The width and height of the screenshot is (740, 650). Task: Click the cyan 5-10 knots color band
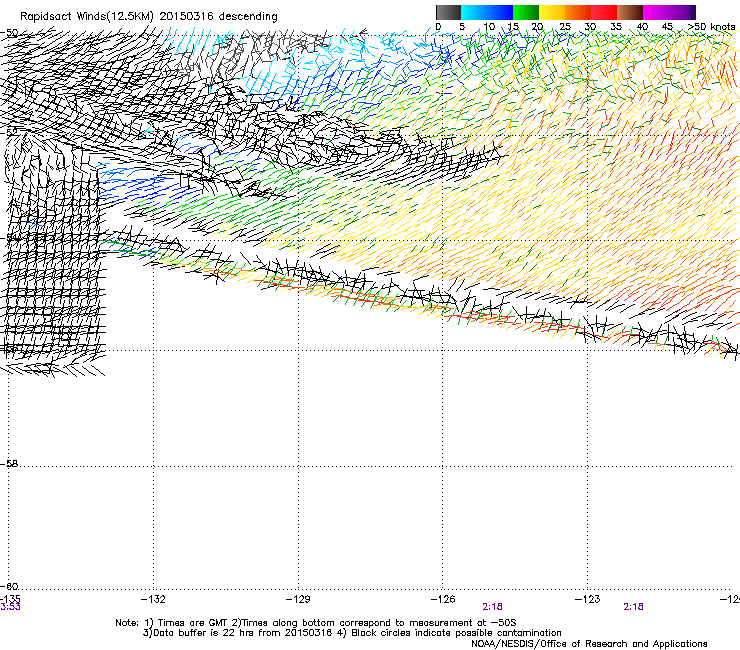(474, 12)
